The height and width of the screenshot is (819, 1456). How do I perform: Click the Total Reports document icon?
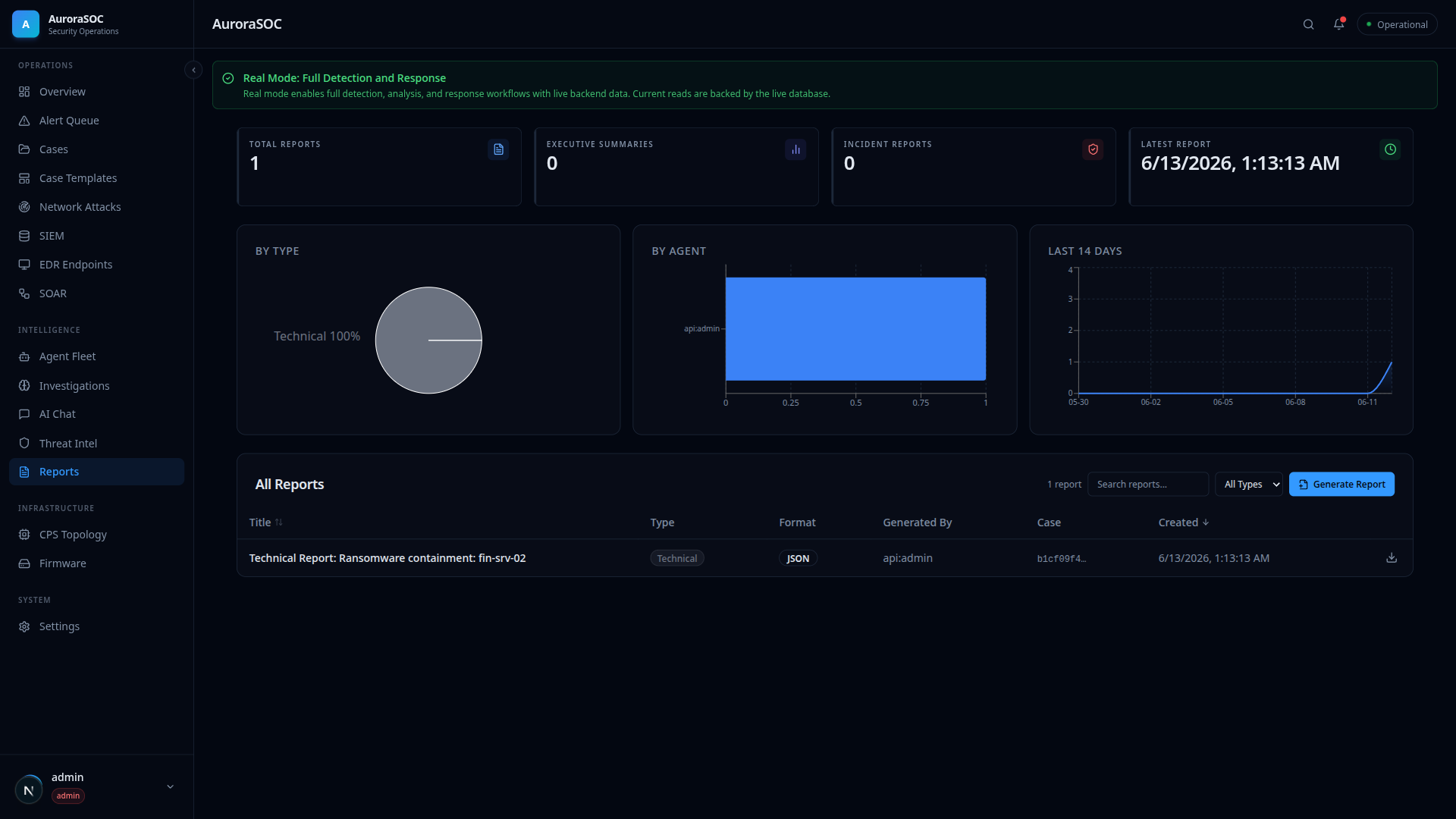[x=498, y=149]
